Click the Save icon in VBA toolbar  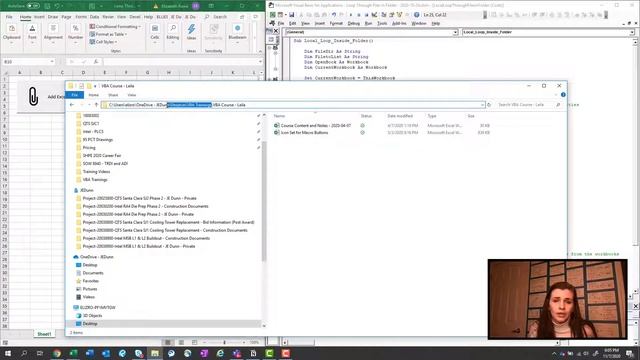coord(291,15)
